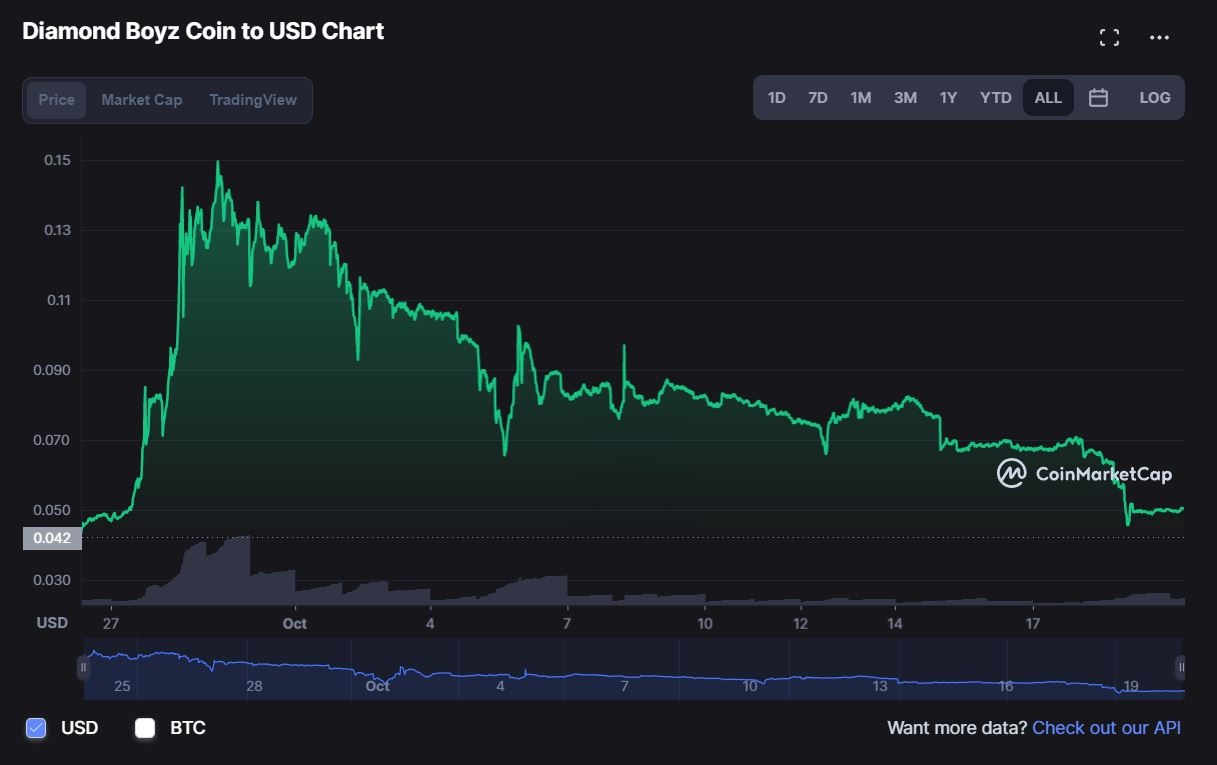Select the 1D time range

[x=776, y=98]
